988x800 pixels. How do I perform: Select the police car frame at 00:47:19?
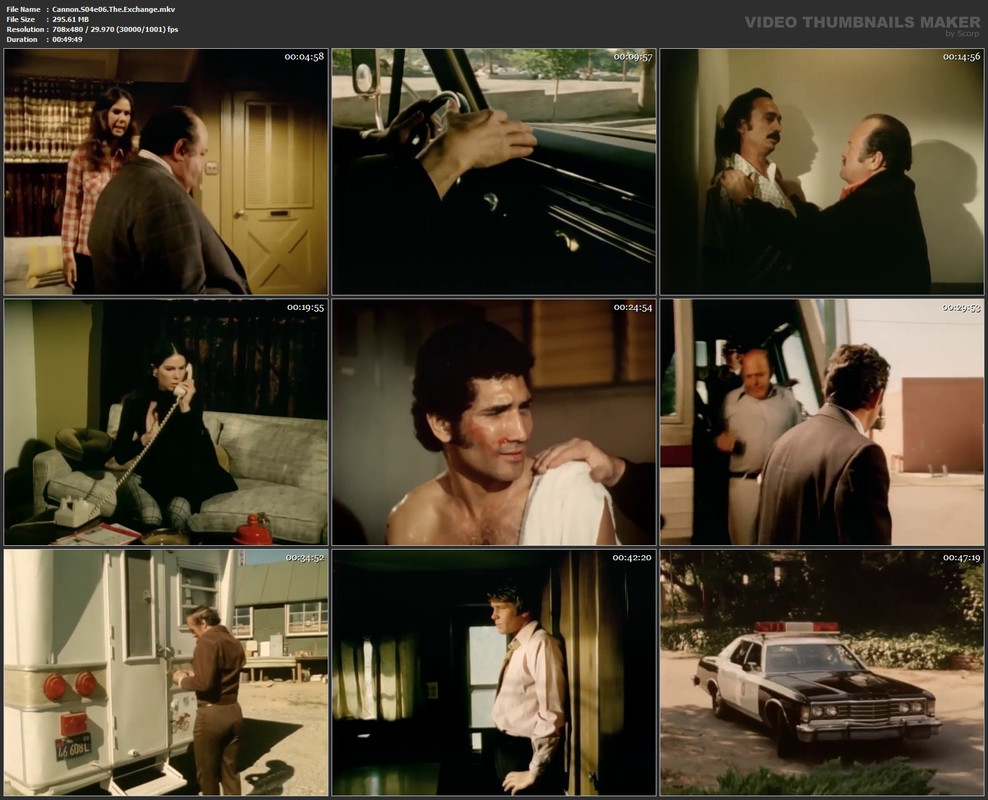[822, 672]
